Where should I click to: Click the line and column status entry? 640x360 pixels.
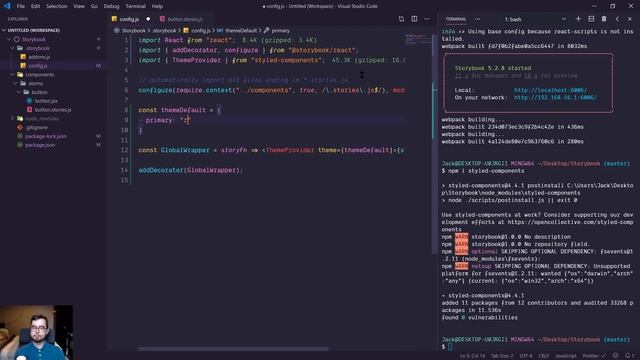tap(472, 356)
